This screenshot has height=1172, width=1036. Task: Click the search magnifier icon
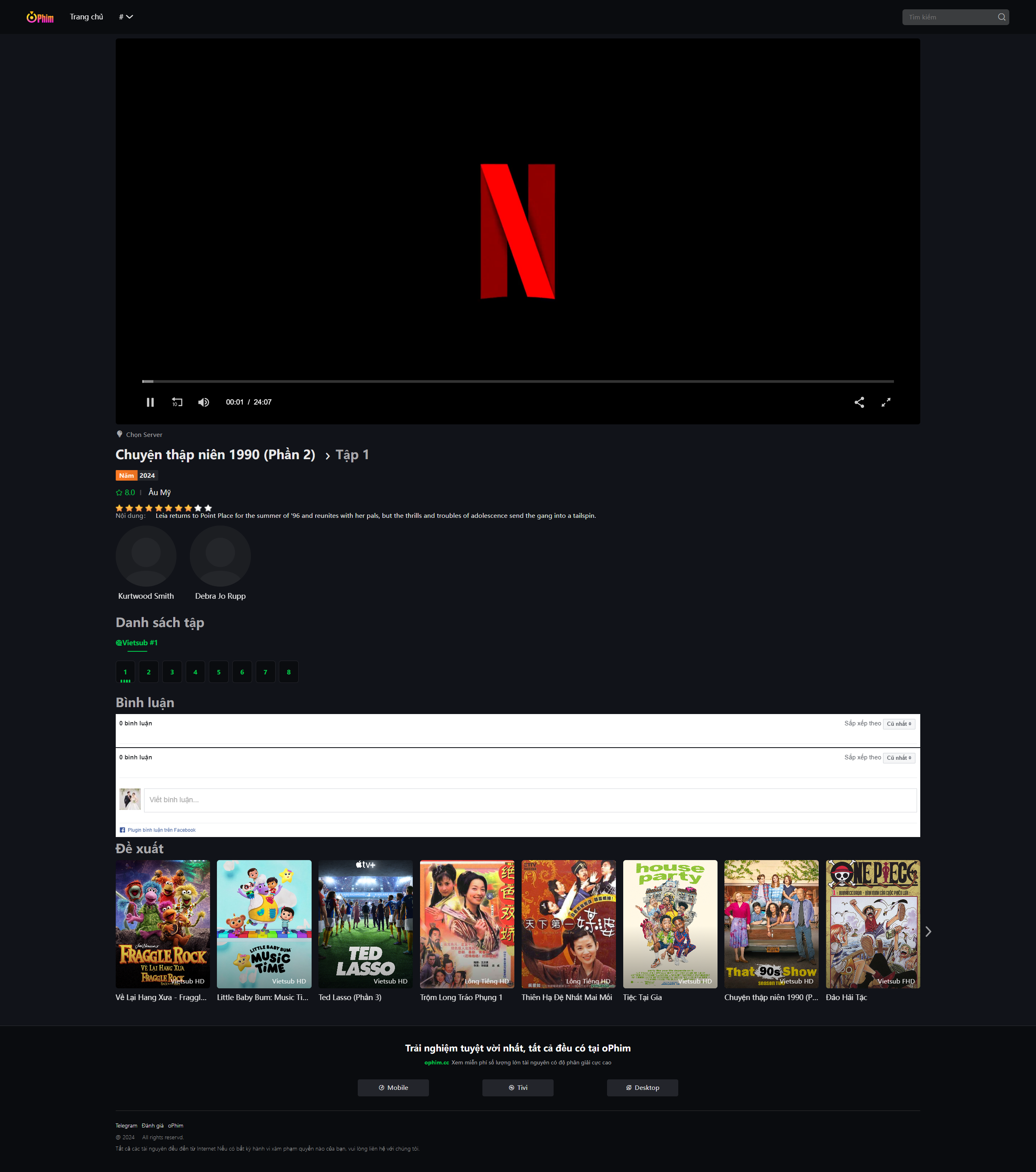coord(1001,17)
